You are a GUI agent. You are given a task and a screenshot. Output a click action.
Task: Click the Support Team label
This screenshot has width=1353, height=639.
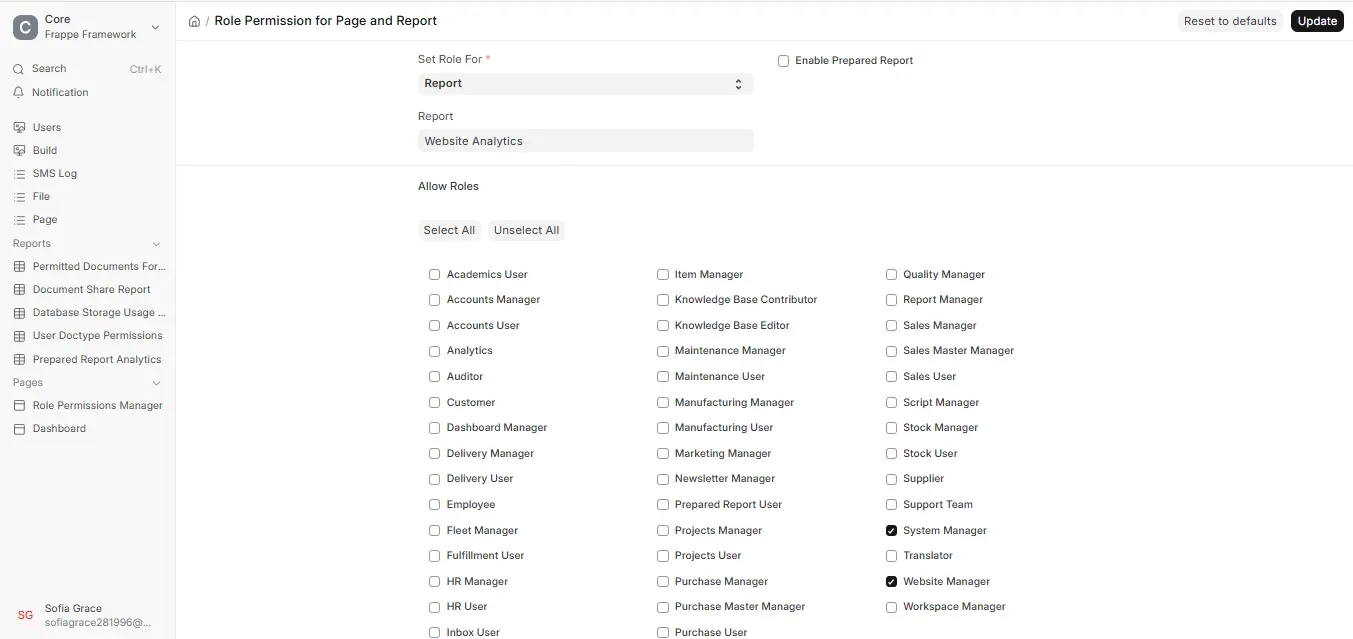pyautogui.click(x=938, y=504)
